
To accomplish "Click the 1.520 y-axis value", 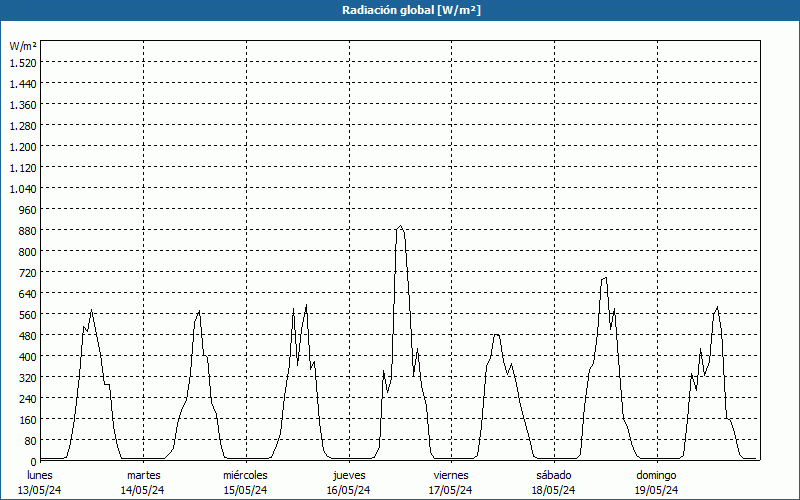I will coord(23,63).
